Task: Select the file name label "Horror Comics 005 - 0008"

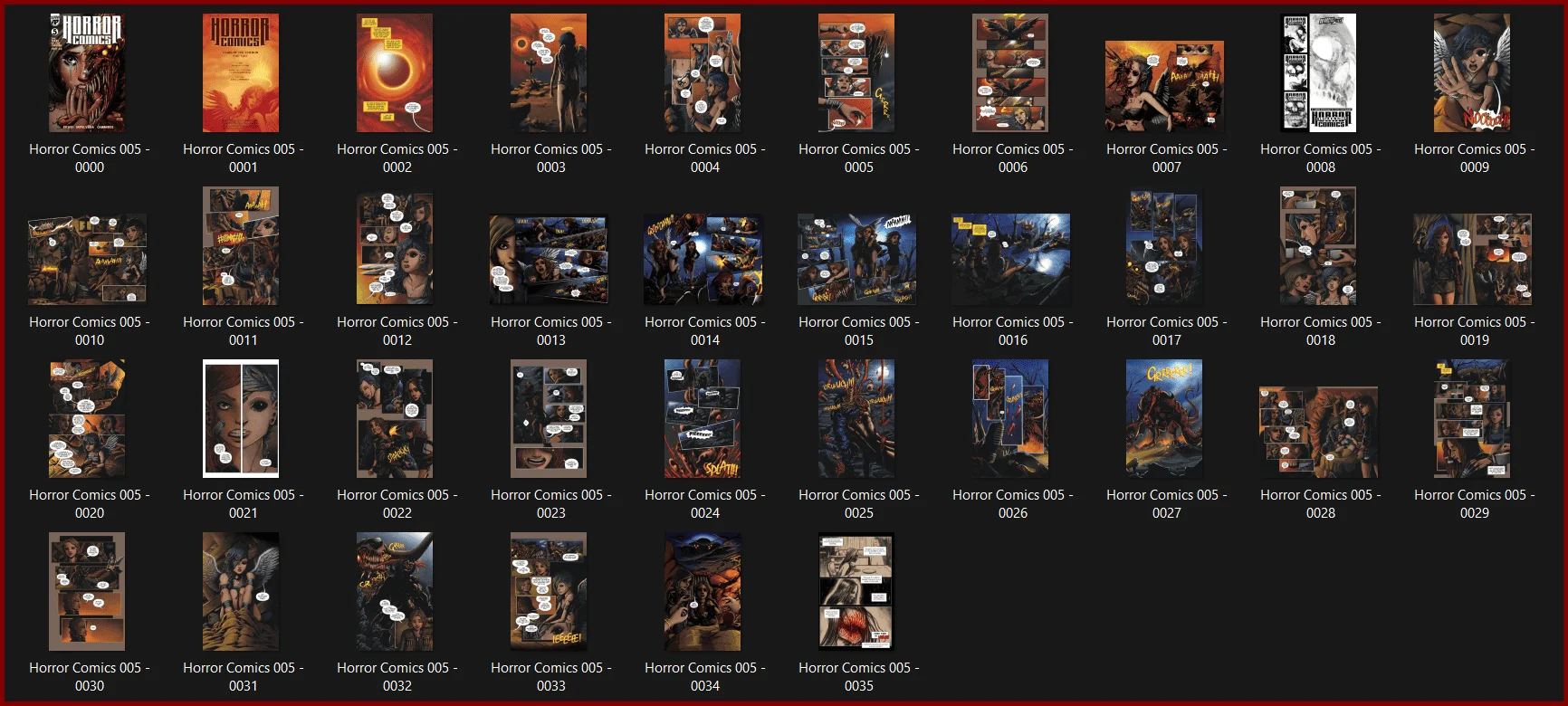Action: pyautogui.click(x=1321, y=158)
